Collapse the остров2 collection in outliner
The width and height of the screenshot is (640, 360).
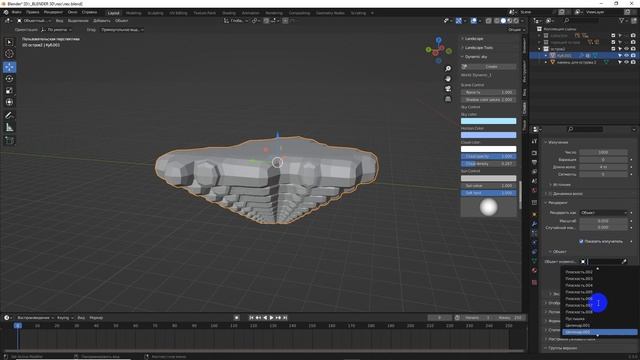(539, 49)
